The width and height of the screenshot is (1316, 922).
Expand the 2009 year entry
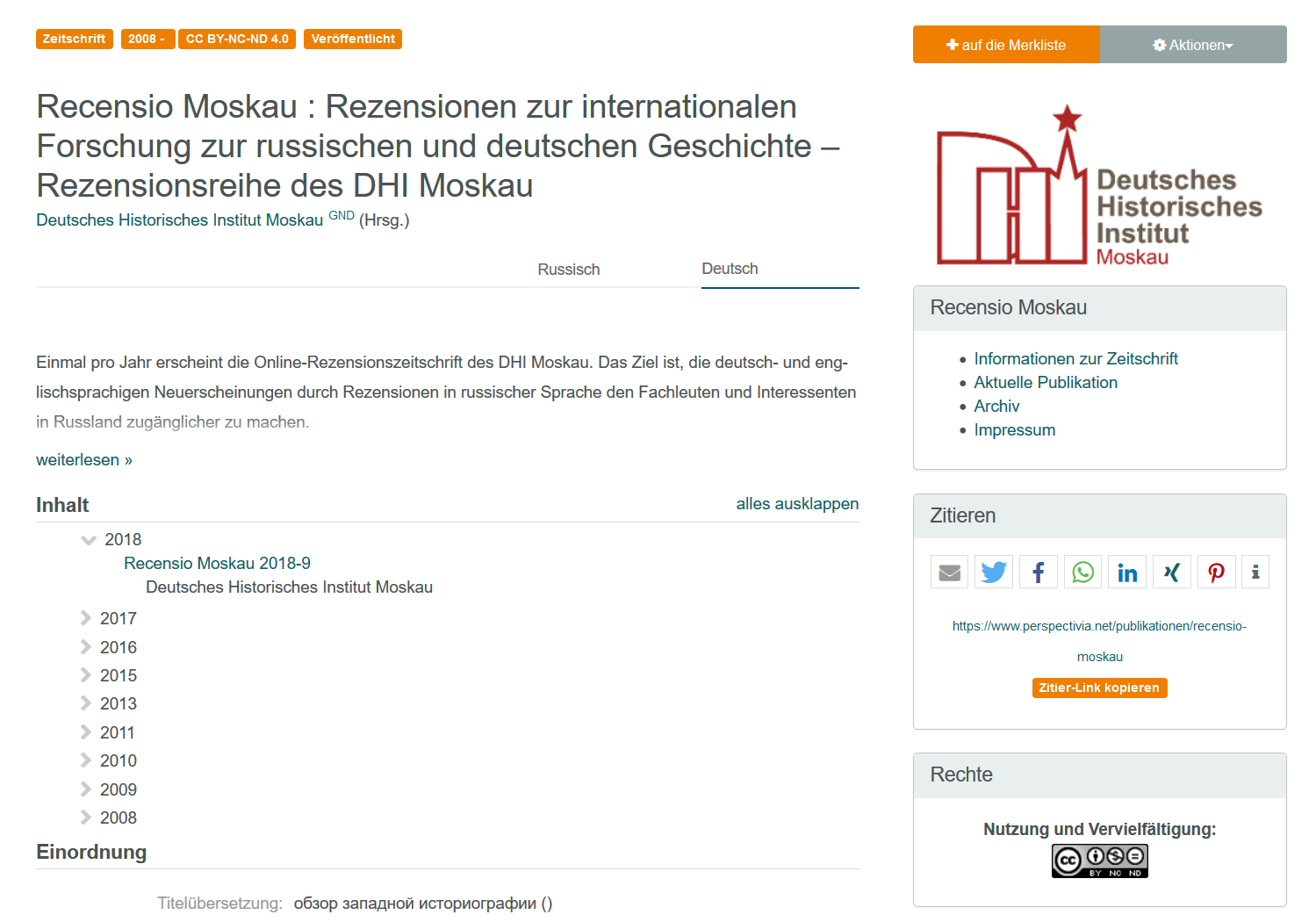pos(86,789)
